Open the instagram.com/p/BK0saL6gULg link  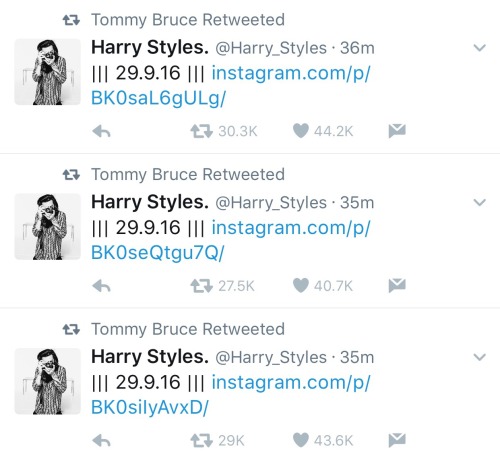231,86
